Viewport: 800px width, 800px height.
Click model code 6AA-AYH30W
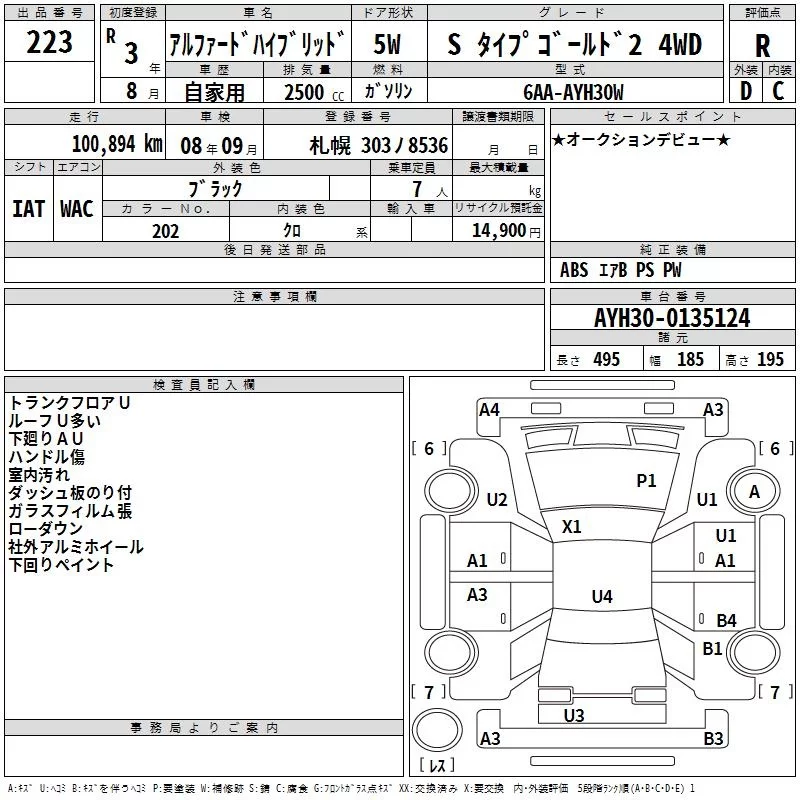[x=573, y=92]
